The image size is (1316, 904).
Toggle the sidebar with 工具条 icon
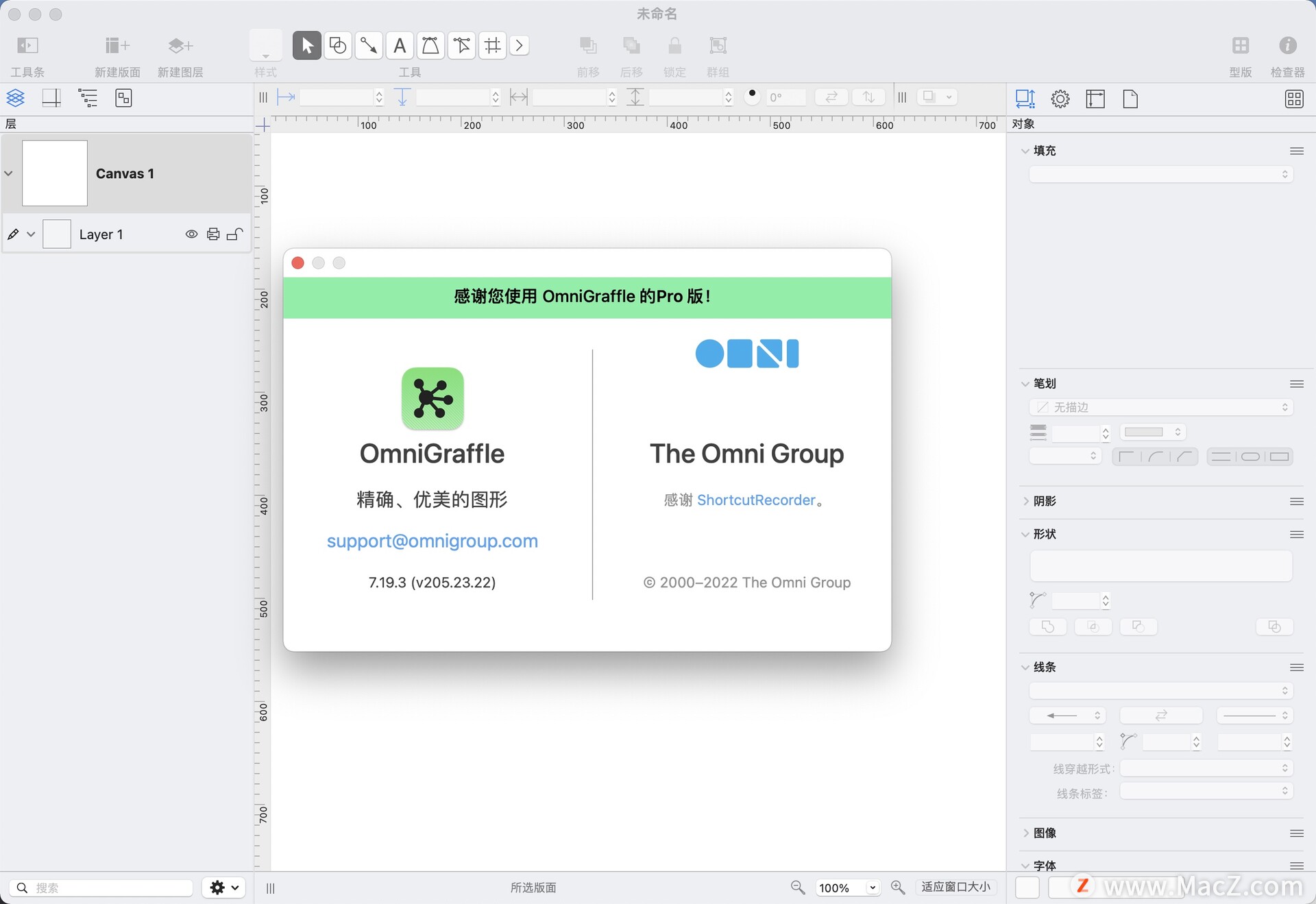click(27, 45)
